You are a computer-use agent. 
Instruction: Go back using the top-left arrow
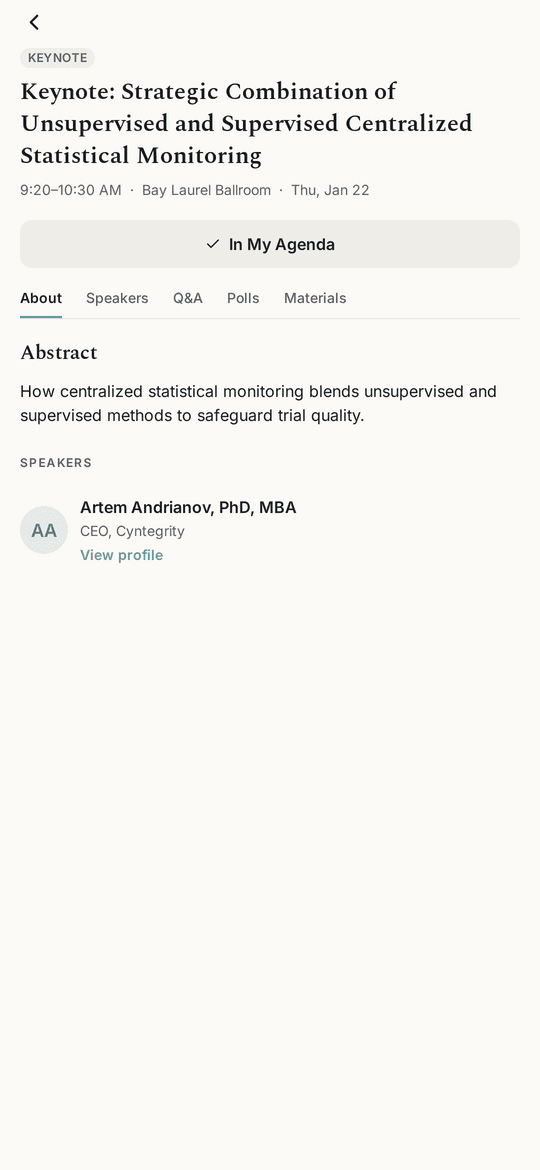pos(34,22)
